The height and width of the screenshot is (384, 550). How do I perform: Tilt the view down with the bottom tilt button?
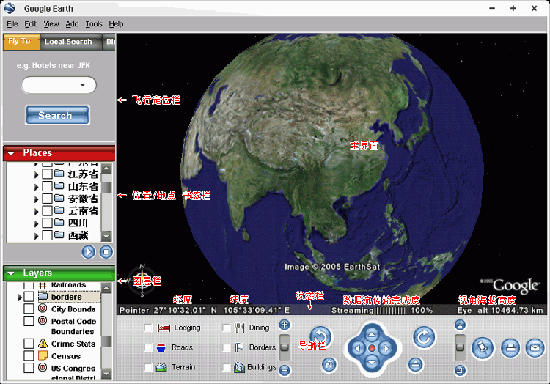(460, 370)
